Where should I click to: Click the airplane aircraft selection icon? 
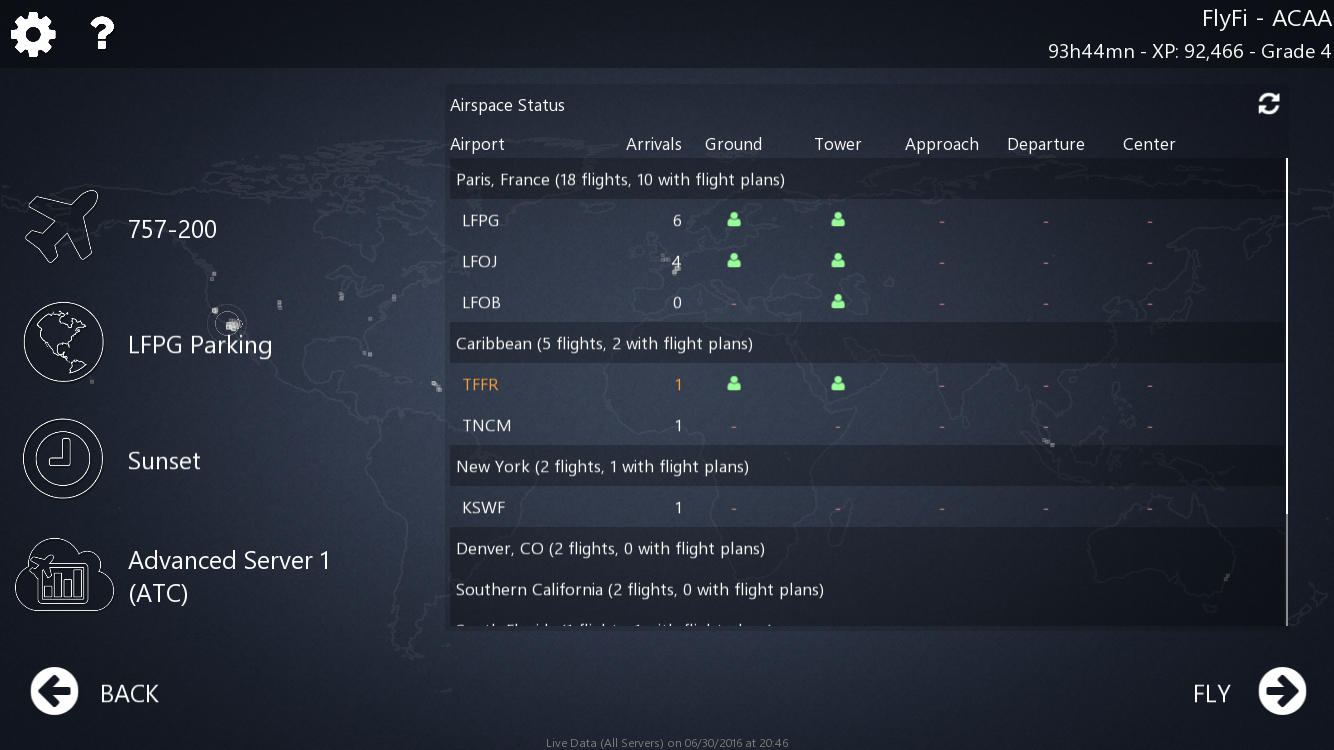[62, 227]
